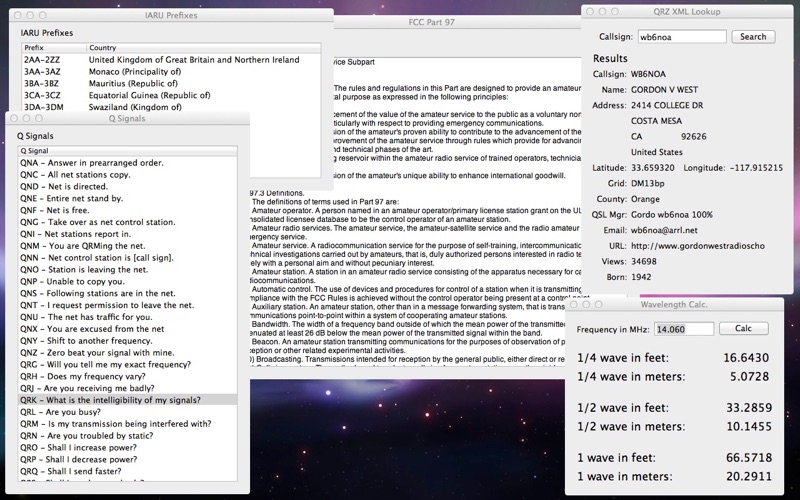Select QRH Does my frequency vary
The width and height of the screenshot is (800, 500).
click(128, 376)
